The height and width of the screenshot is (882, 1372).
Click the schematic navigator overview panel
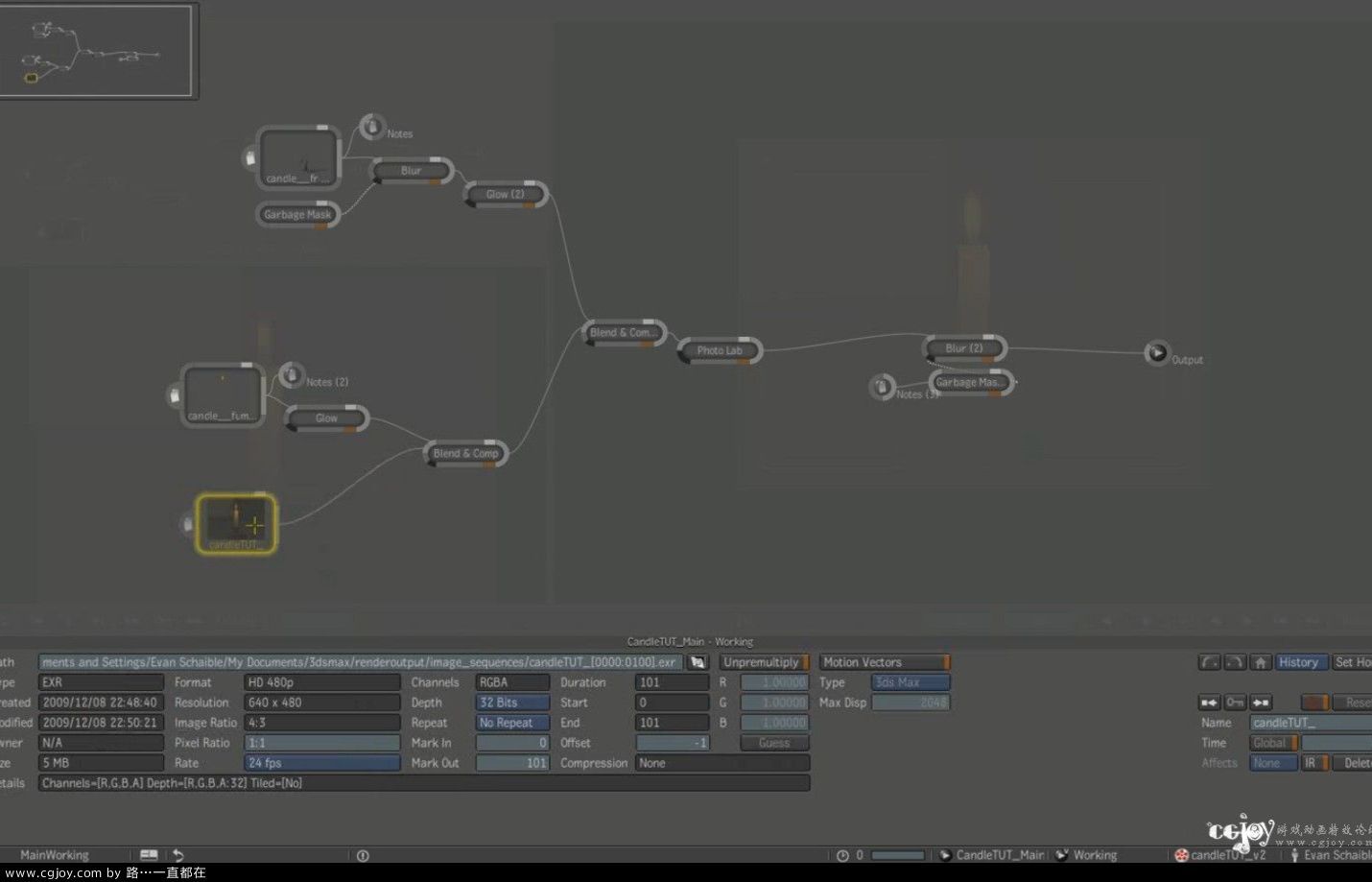[97, 50]
